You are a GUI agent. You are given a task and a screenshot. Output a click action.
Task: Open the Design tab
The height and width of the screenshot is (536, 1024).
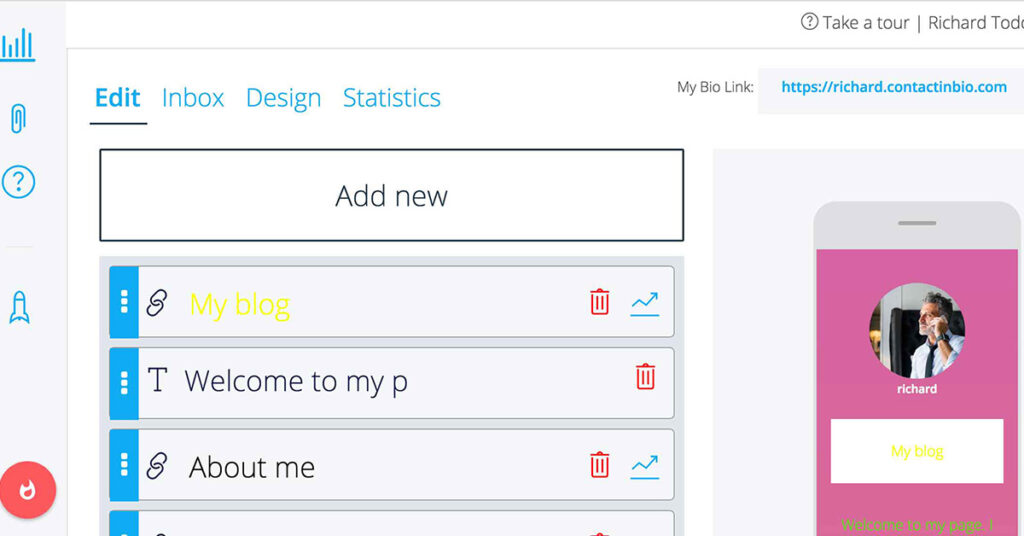tap(283, 98)
